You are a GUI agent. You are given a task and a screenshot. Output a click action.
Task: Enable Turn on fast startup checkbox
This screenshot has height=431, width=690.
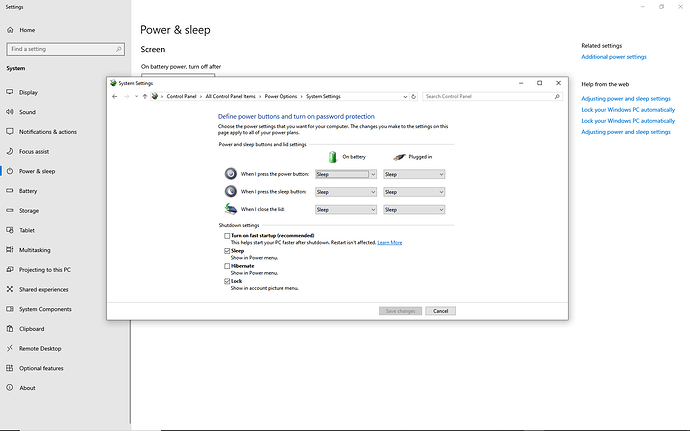click(227, 236)
